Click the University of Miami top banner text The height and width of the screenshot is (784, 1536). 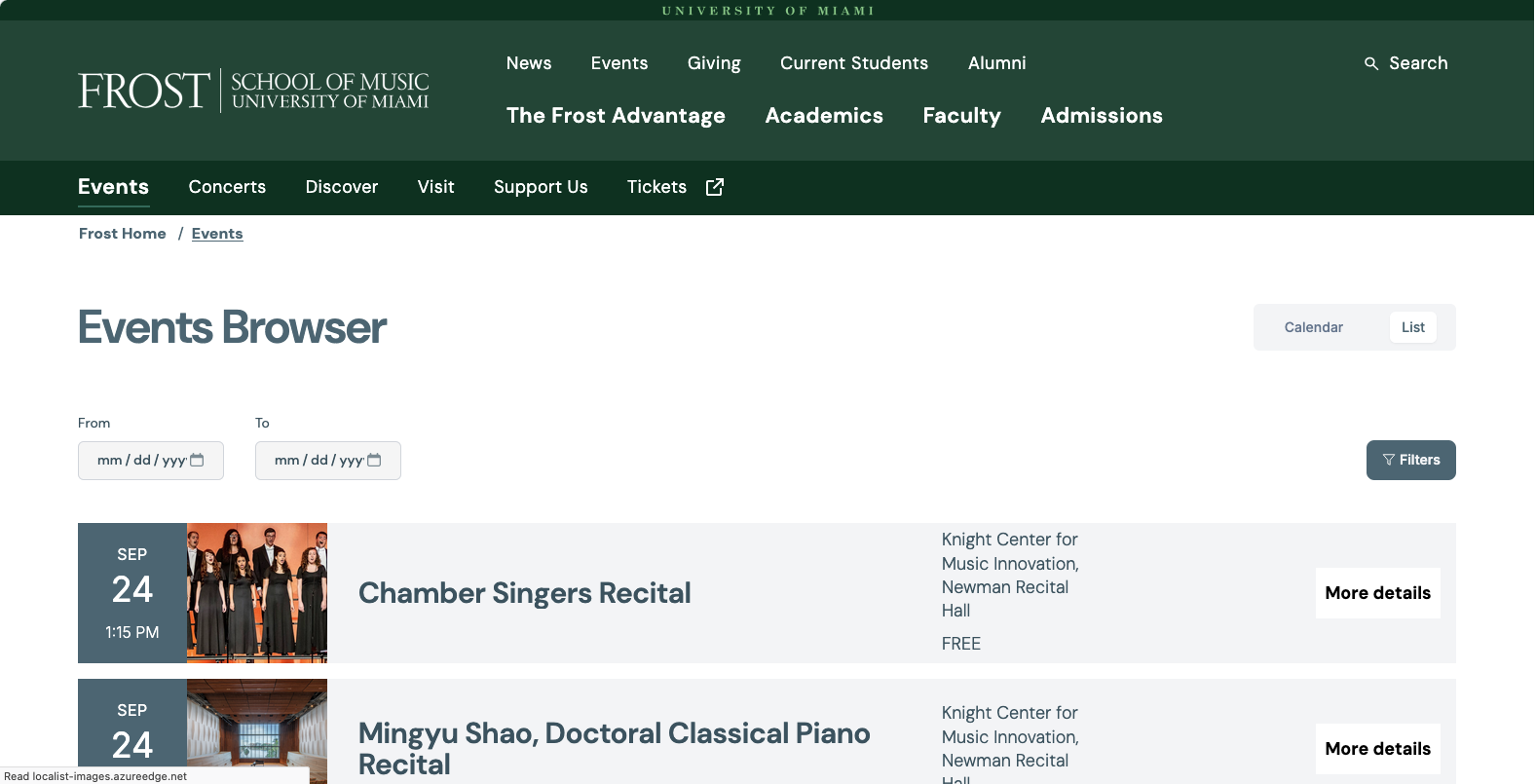[x=768, y=11]
